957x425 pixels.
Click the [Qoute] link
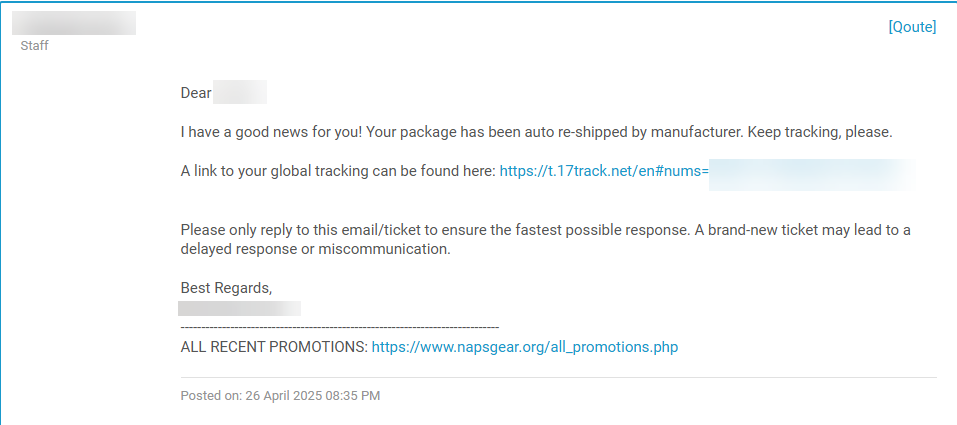912,27
